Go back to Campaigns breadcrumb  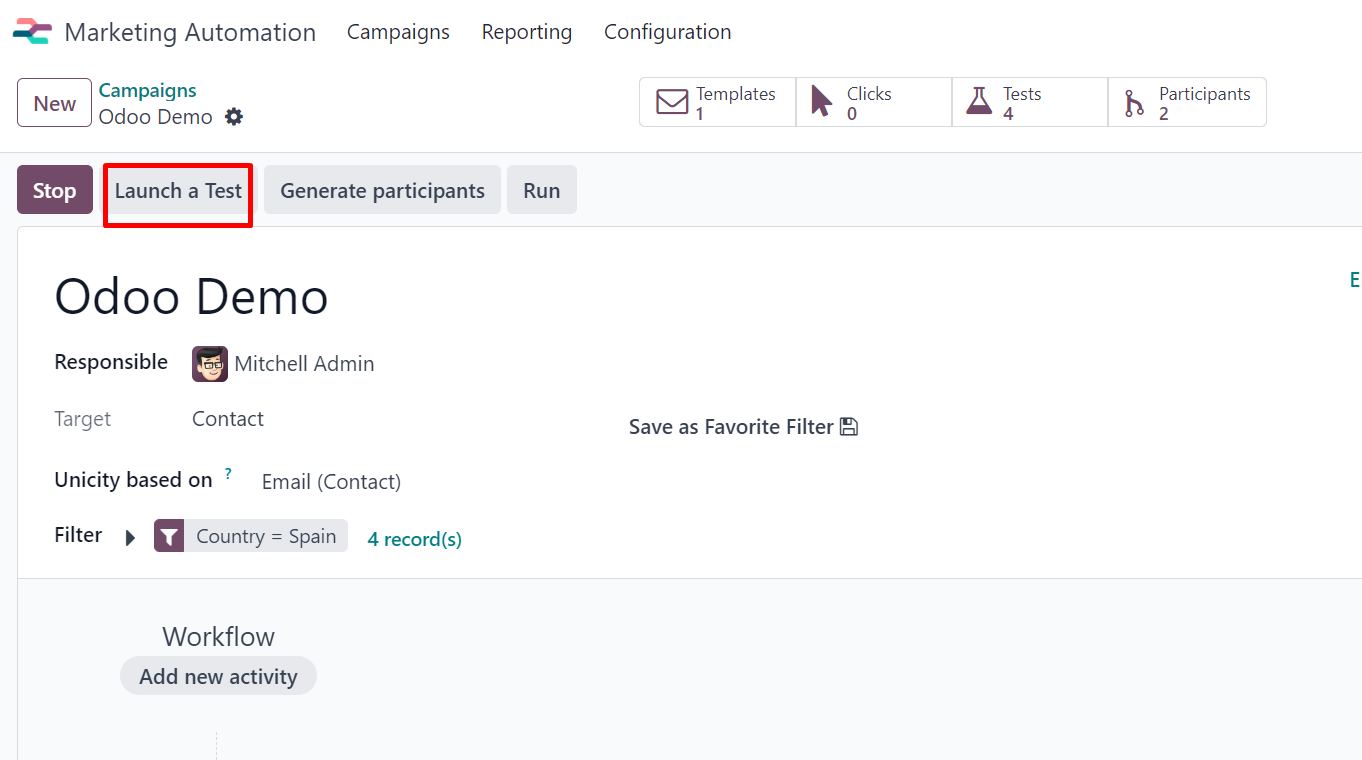(x=147, y=90)
